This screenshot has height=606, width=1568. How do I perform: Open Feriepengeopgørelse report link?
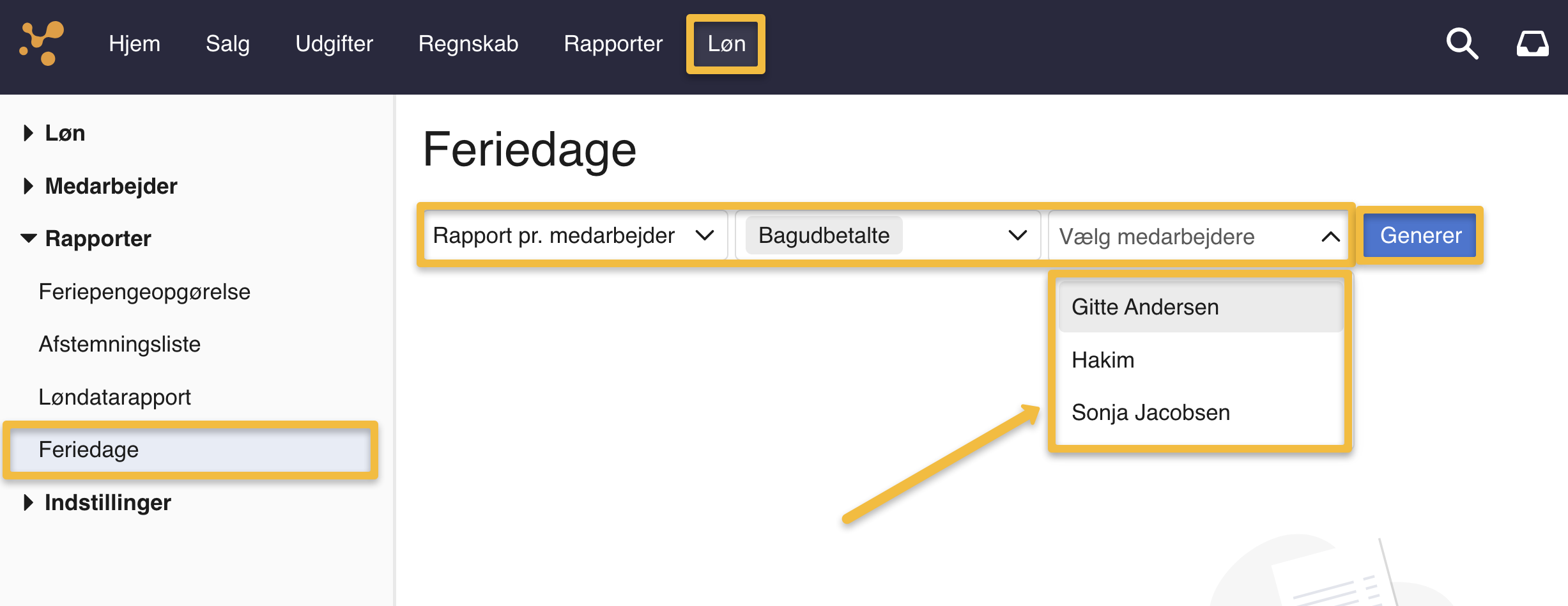coord(144,291)
